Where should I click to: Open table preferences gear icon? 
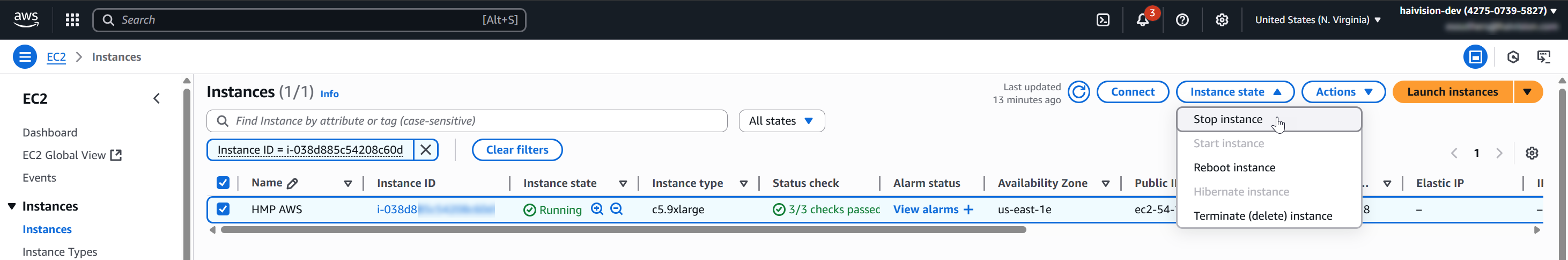click(1532, 153)
